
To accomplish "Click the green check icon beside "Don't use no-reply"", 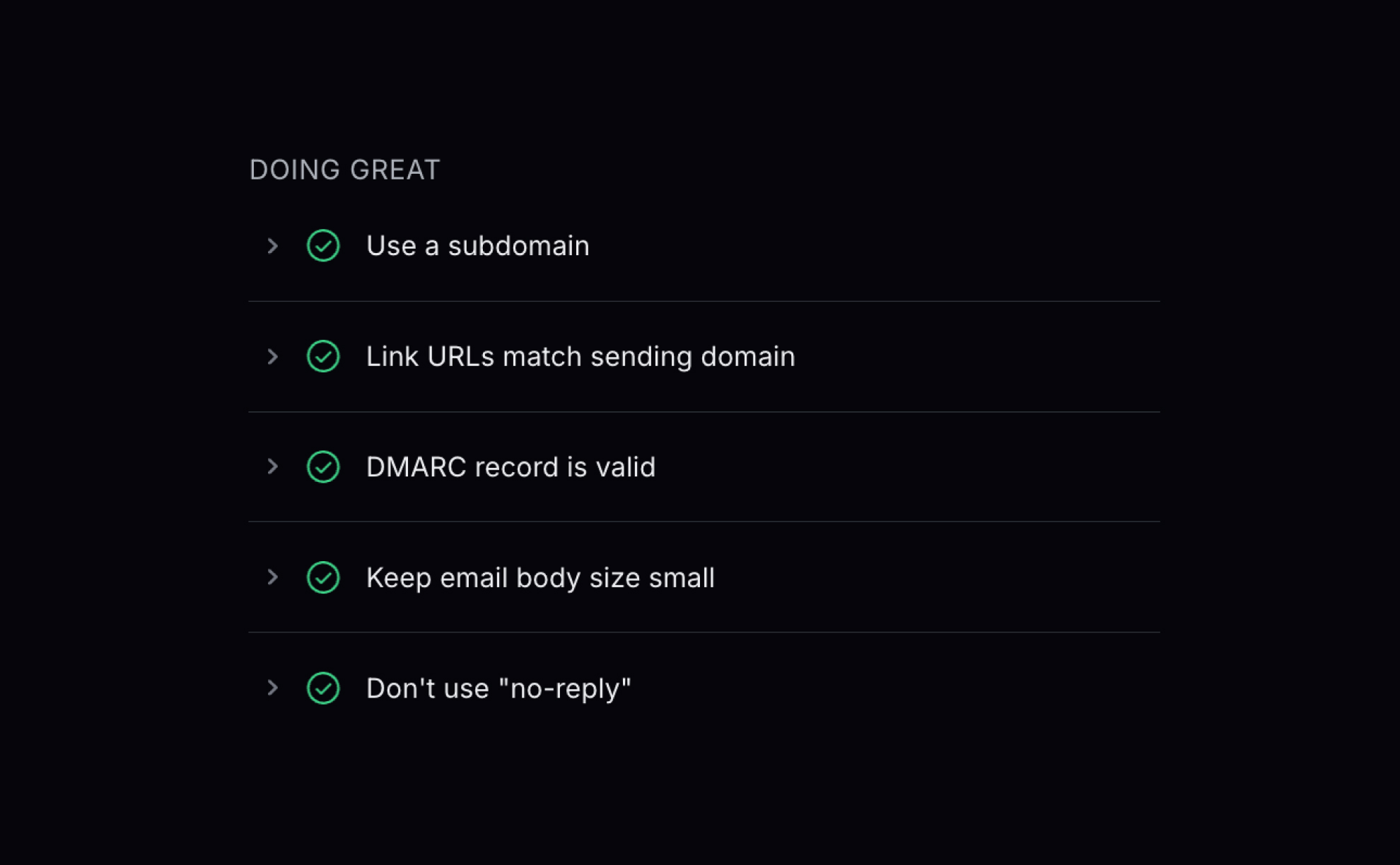I will coord(323,688).
